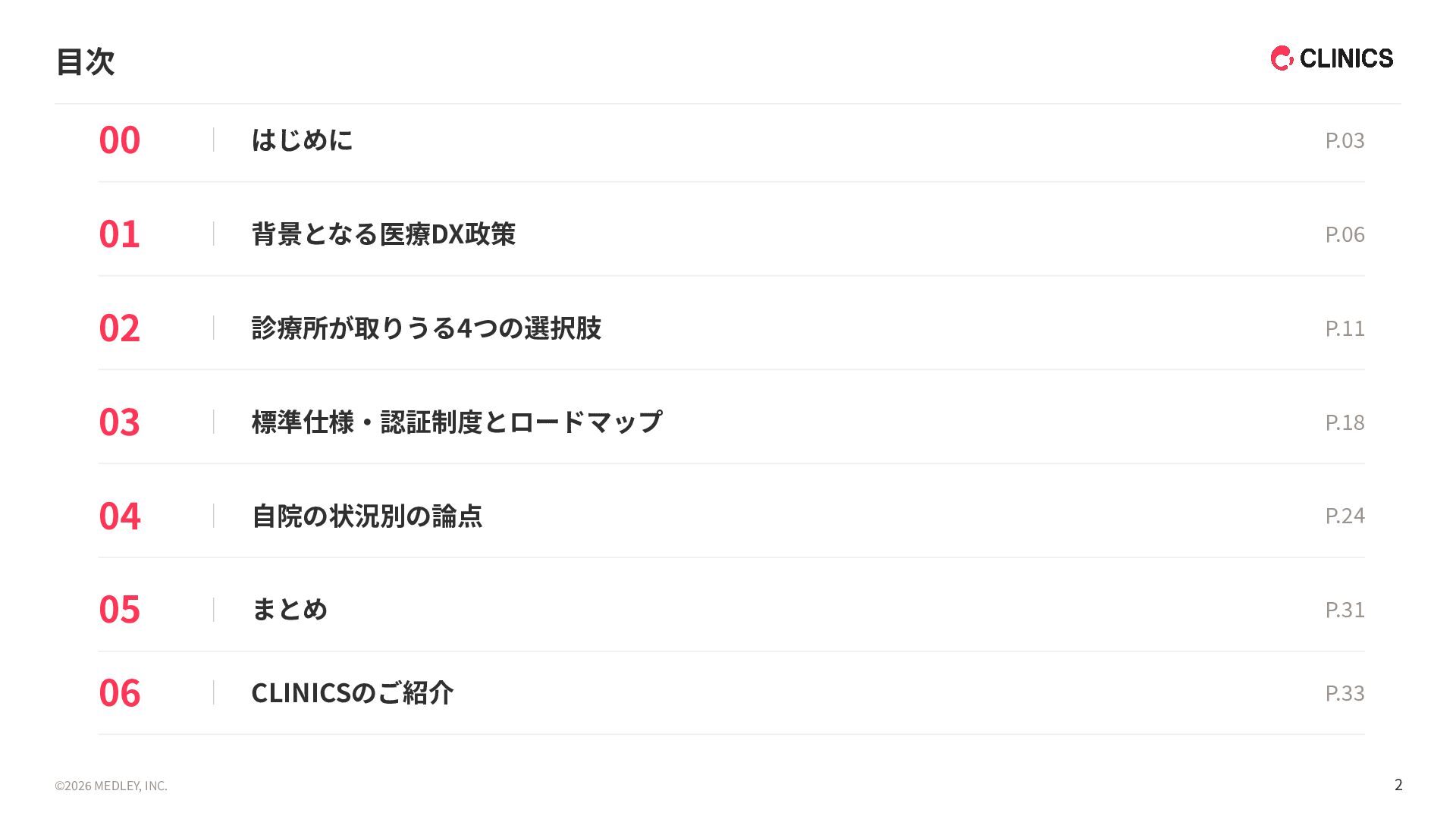Click the 目次 slide title

pos(85,61)
